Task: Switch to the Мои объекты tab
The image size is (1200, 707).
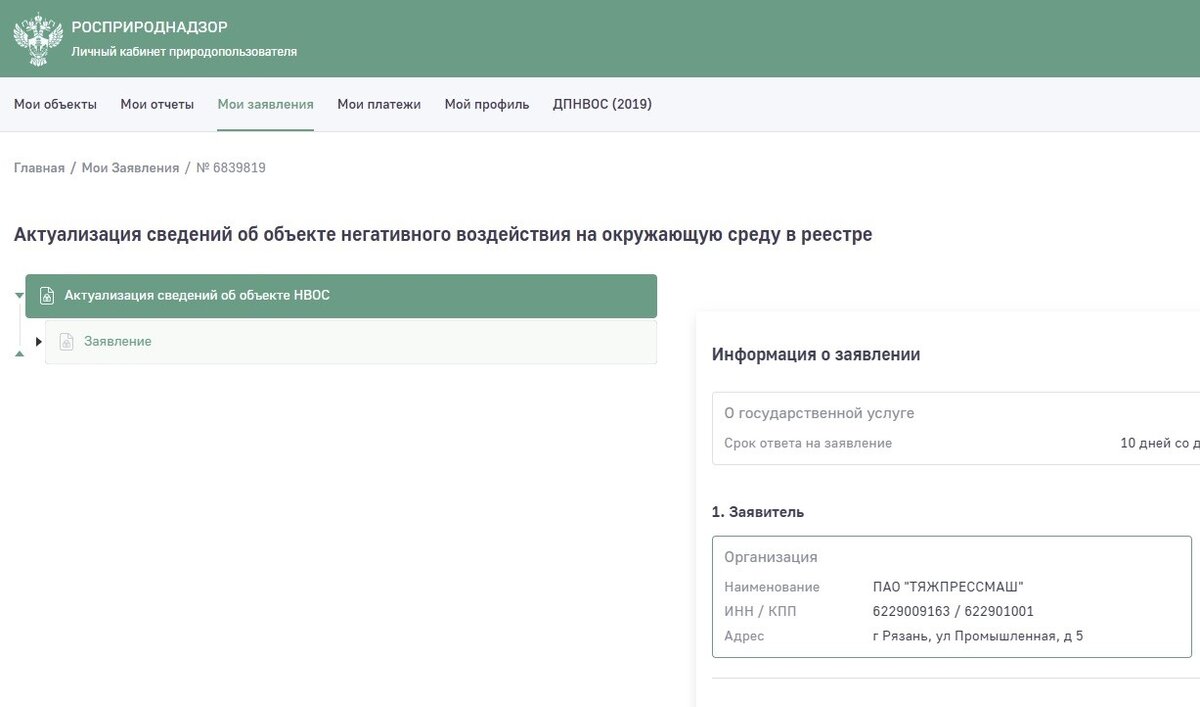Action: [x=55, y=104]
